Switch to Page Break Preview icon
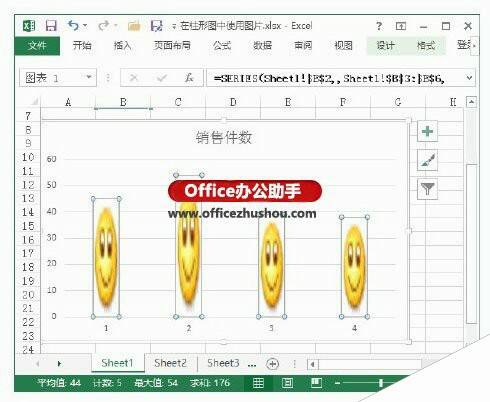Screen dimensions: 490x402 pyautogui.click(x=316, y=383)
